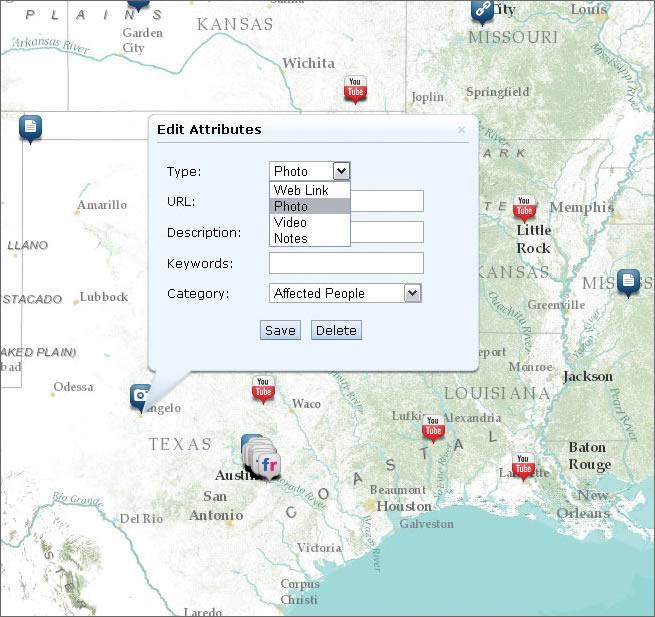This screenshot has height=617, width=655.
Task: Click the Springfield city label
Action: tap(498, 92)
